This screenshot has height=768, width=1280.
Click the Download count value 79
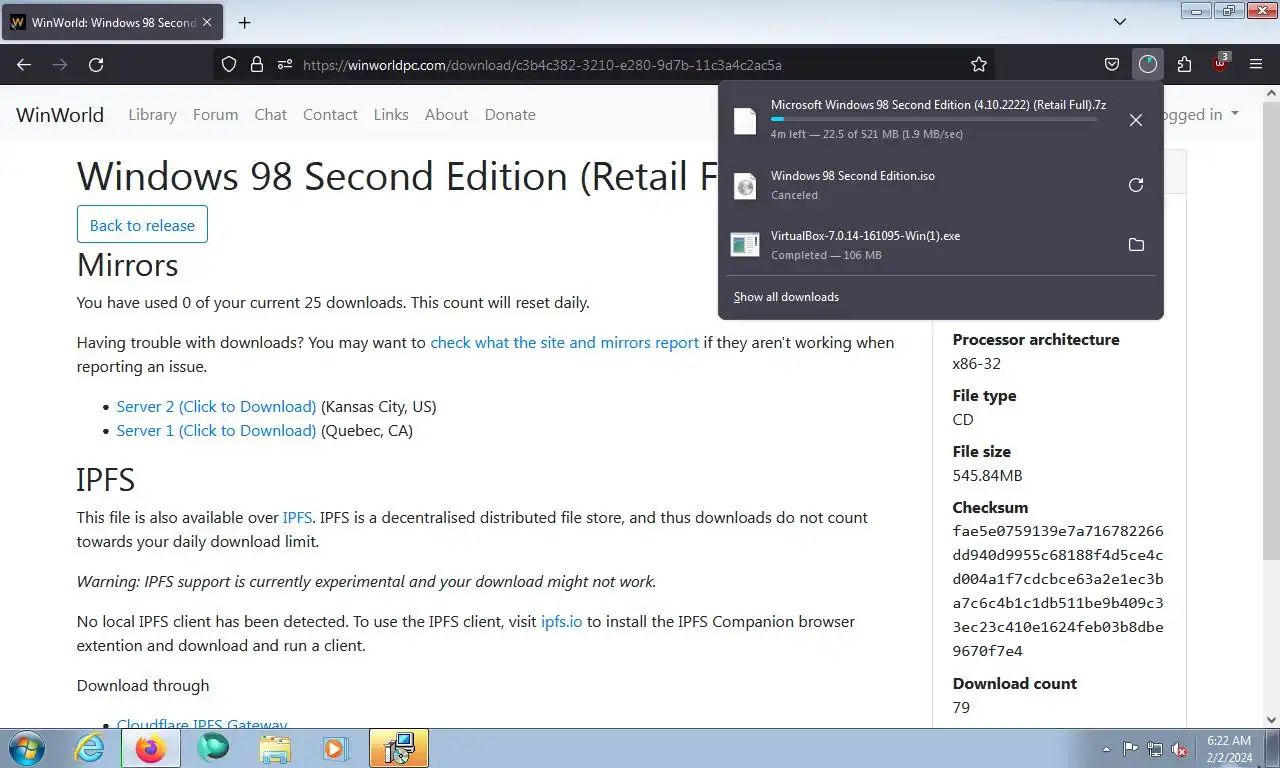(x=962, y=708)
